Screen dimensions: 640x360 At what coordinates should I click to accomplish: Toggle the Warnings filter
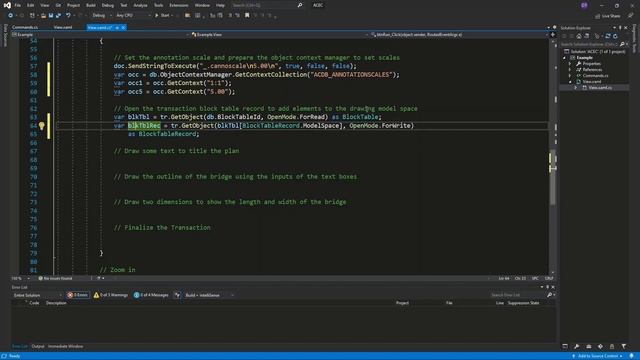(x=111, y=295)
